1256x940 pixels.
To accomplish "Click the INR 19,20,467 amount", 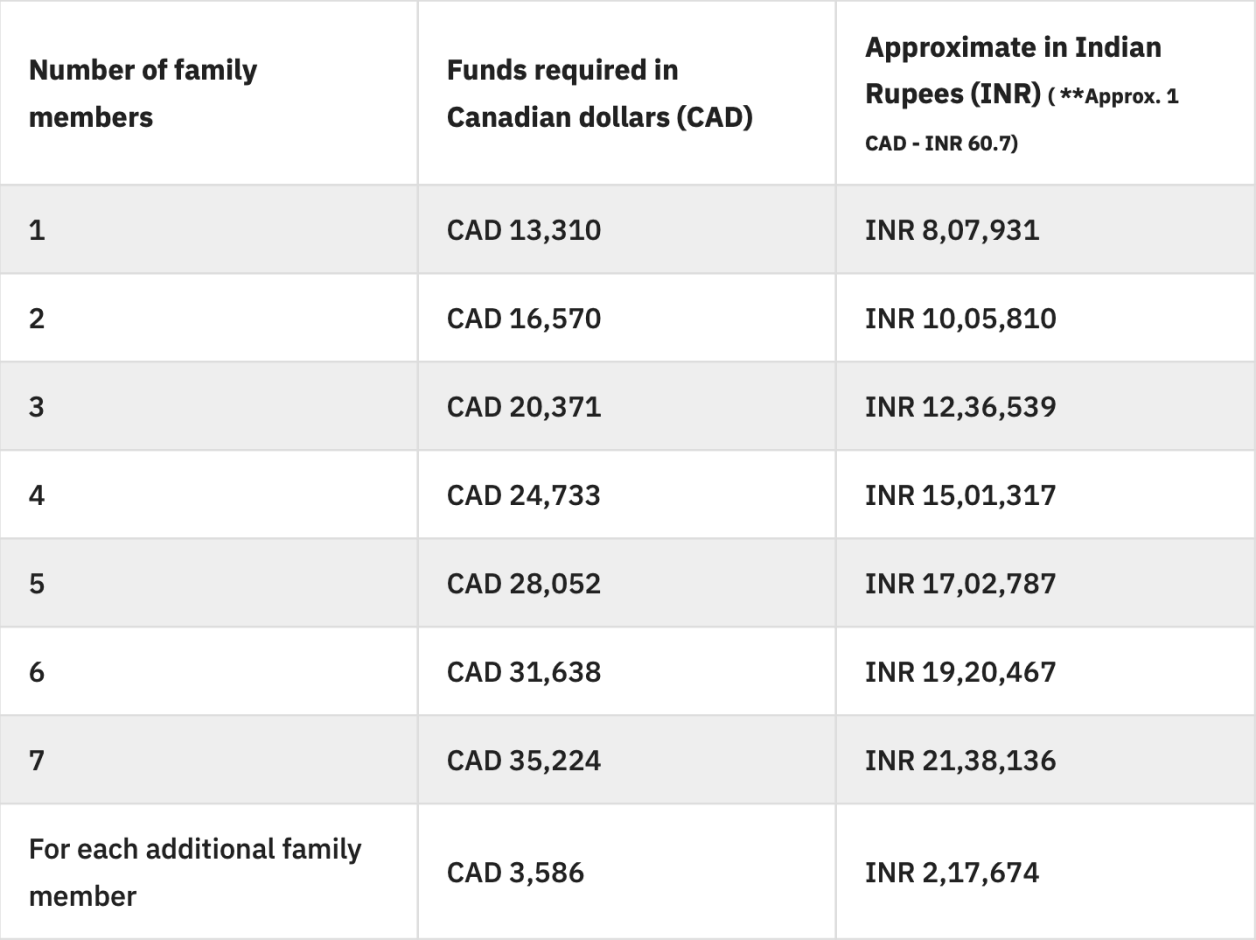I will tap(960, 671).
